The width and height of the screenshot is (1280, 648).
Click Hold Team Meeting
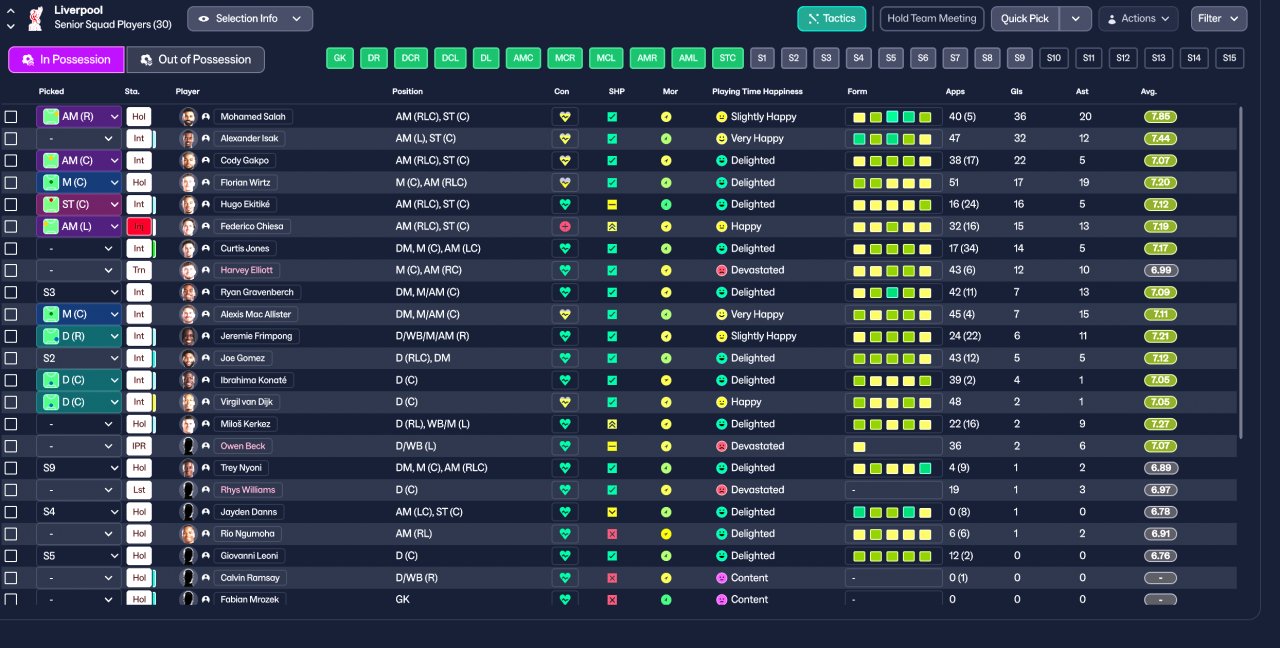pyautogui.click(x=932, y=18)
